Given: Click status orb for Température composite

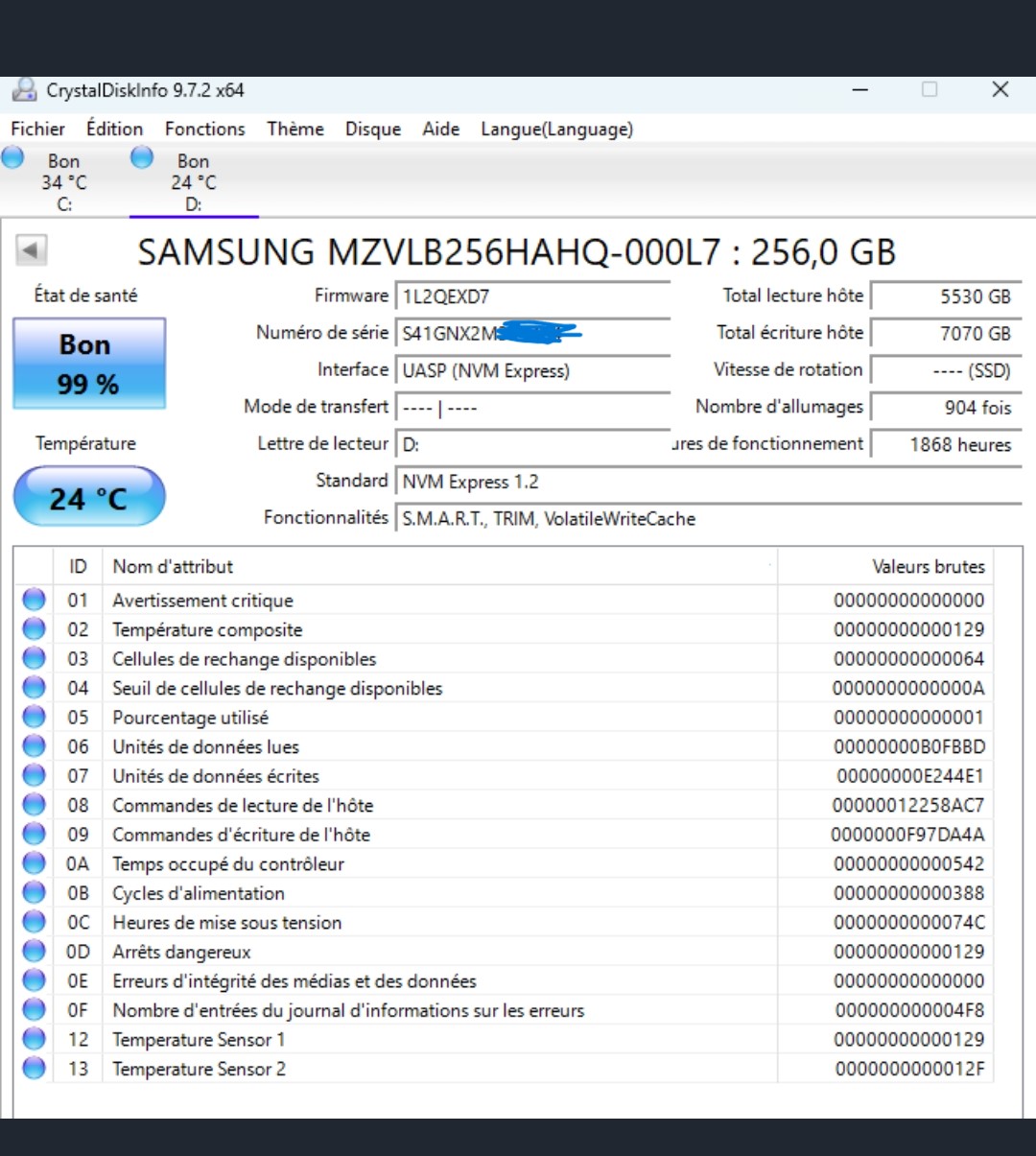Looking at the screenshot, I should coord(35,629).
